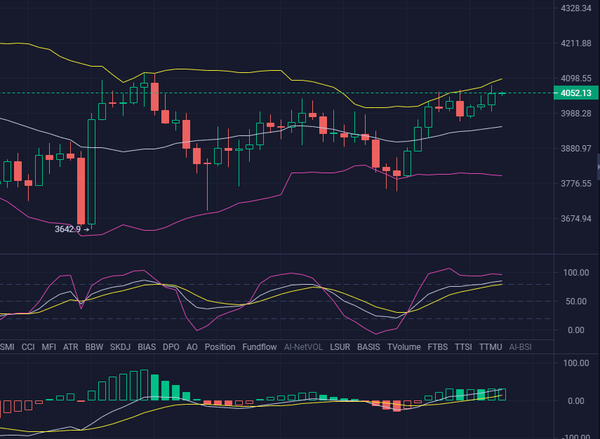
Task: Click the 3674.94 price axis label
Action: click(x=576, y=219)
